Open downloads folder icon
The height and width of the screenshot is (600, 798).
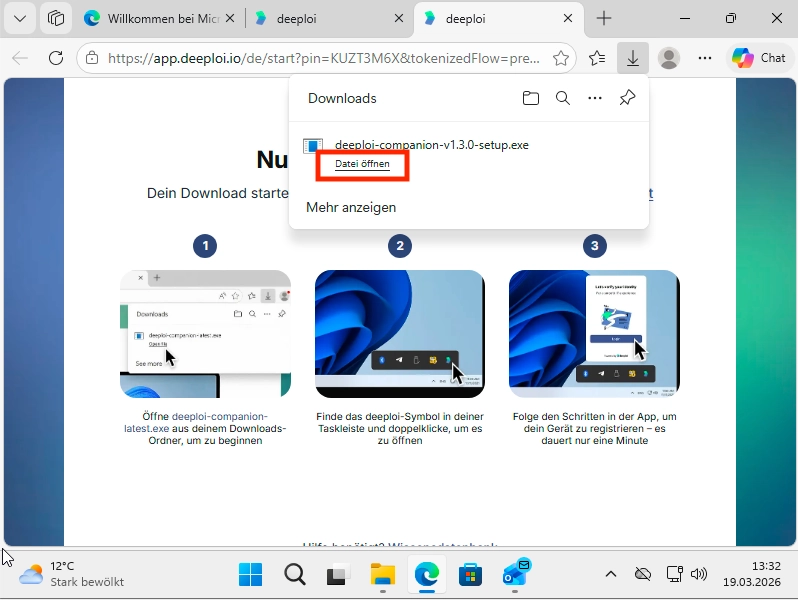point(531,98)
